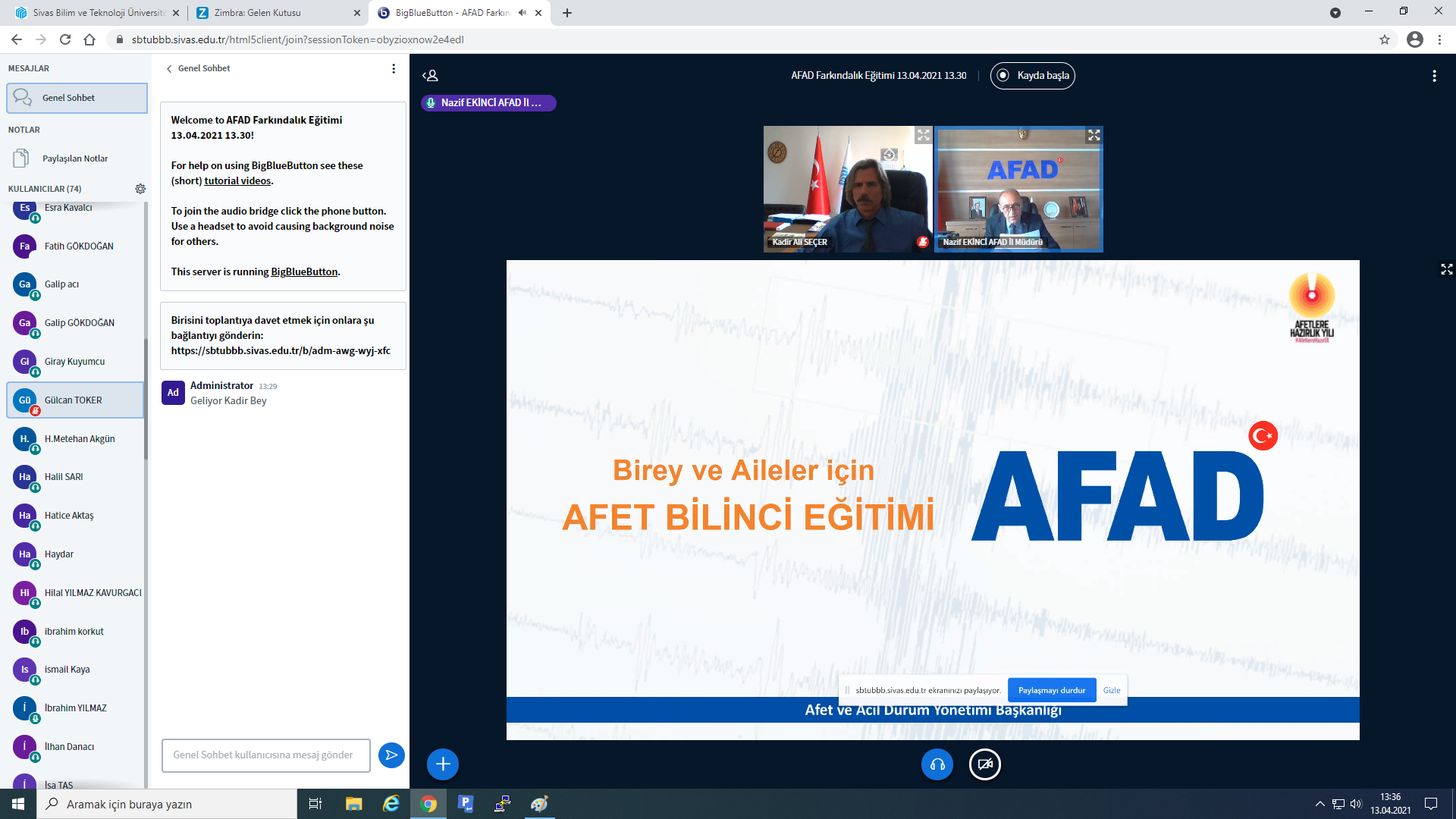
Task: Expand Nazif EKİNCİ video to fullscreen
Action: pyautogui.click(x=1094, y=135)
